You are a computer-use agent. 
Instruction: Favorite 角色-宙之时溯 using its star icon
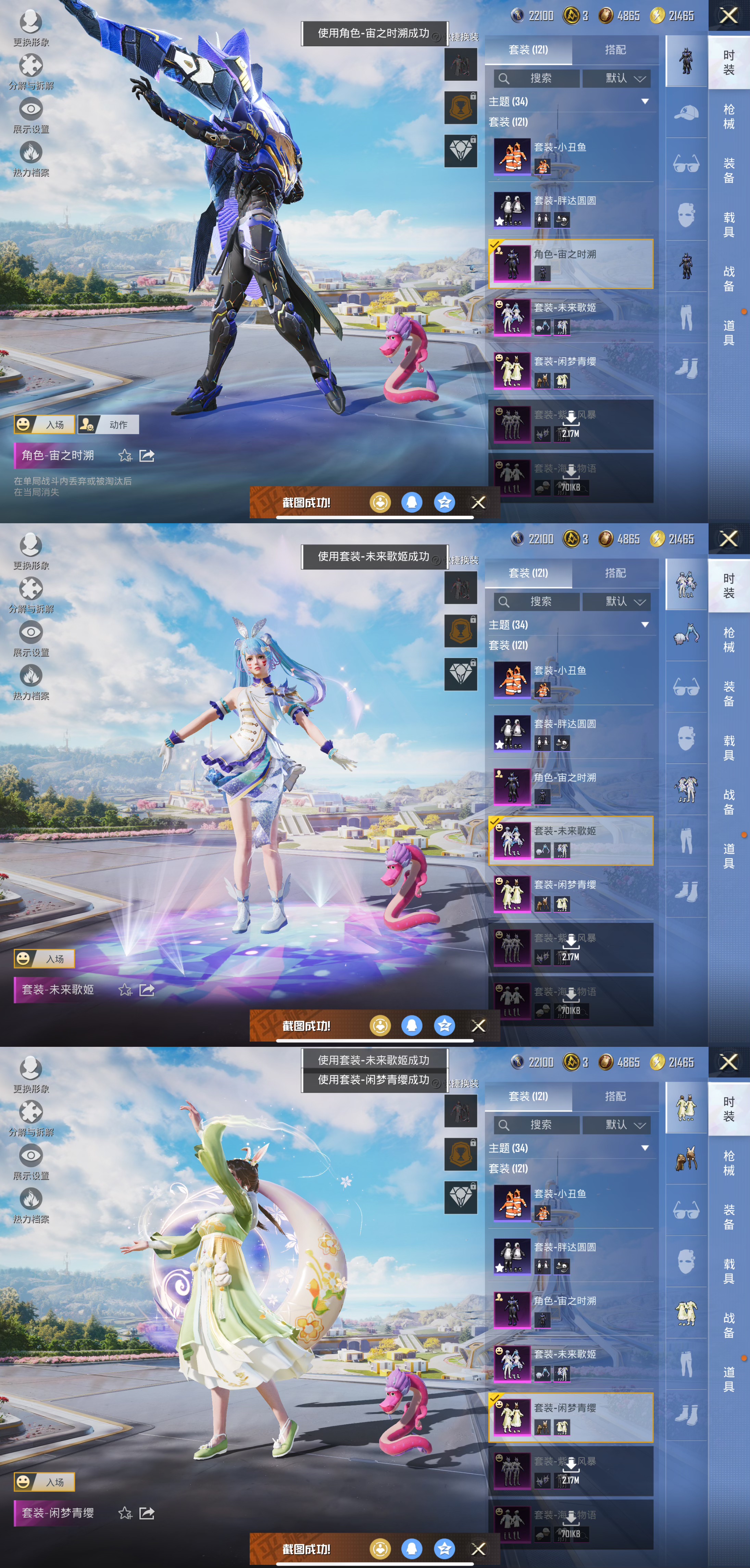coord(125,455)
